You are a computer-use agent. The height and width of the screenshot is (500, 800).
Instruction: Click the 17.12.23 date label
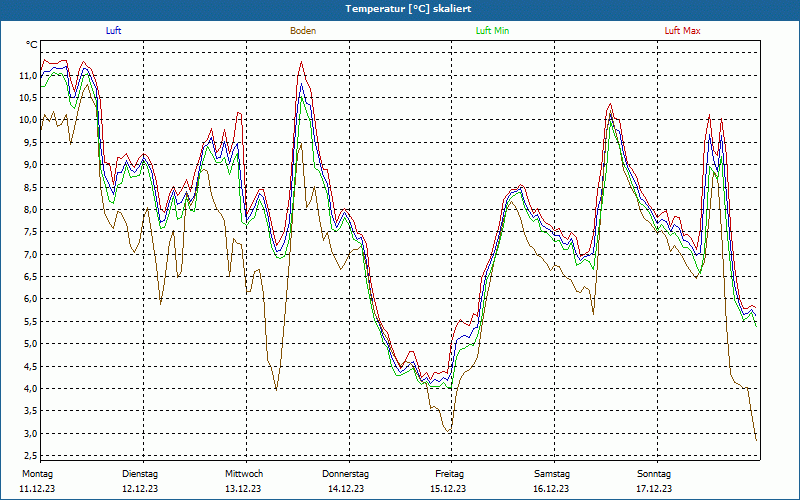click(654, 489)
